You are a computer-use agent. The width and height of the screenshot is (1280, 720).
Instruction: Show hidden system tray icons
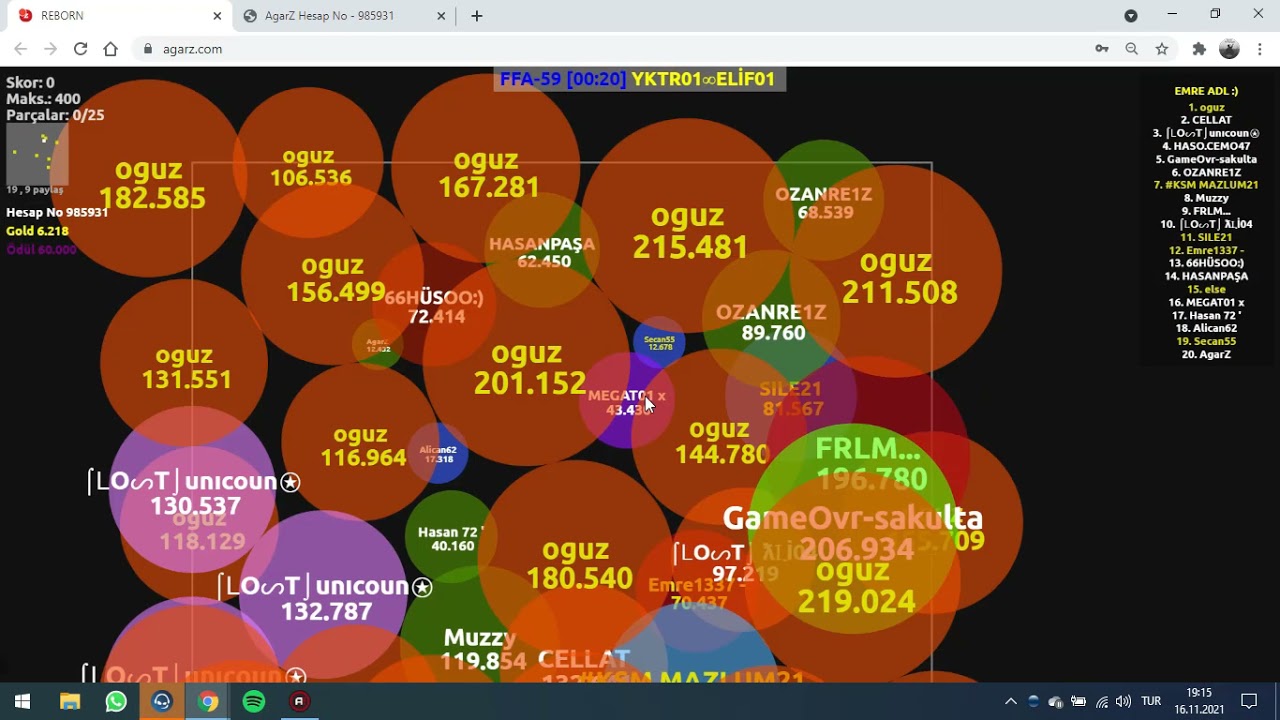(1011, 701)
